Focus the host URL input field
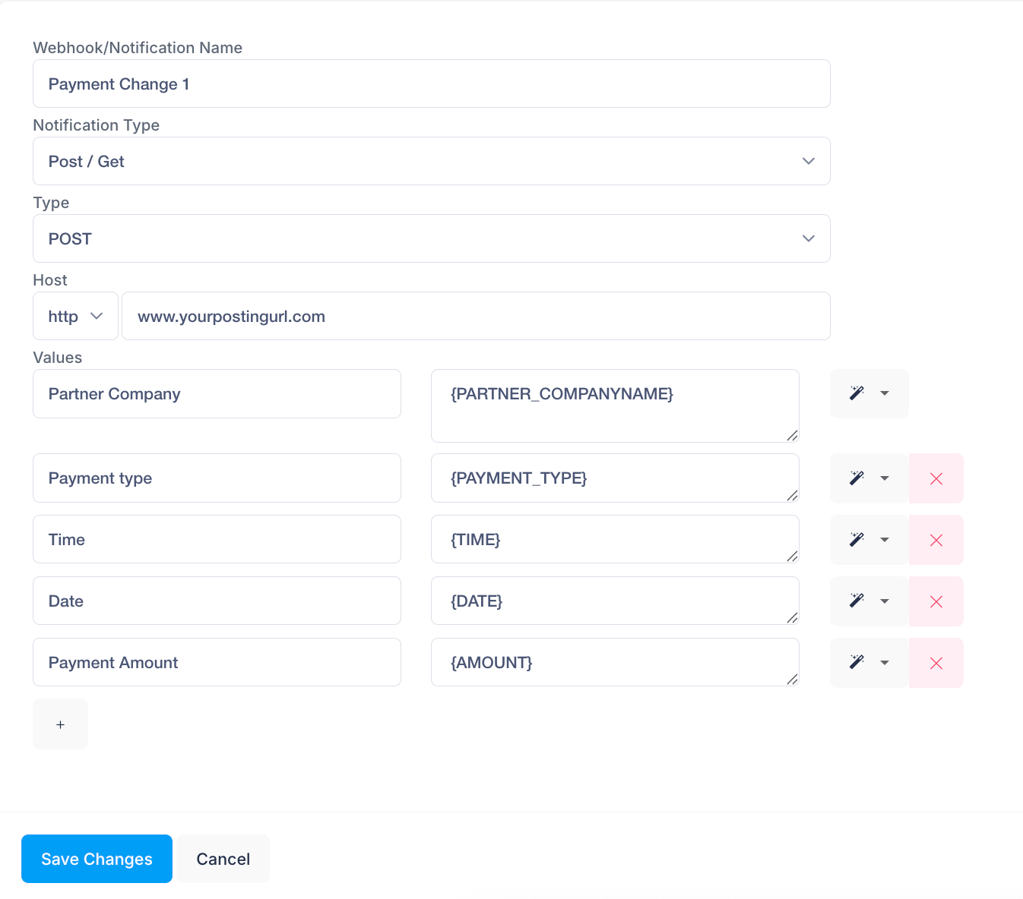Screen dimensions: 1023x899 pos(475,316)
